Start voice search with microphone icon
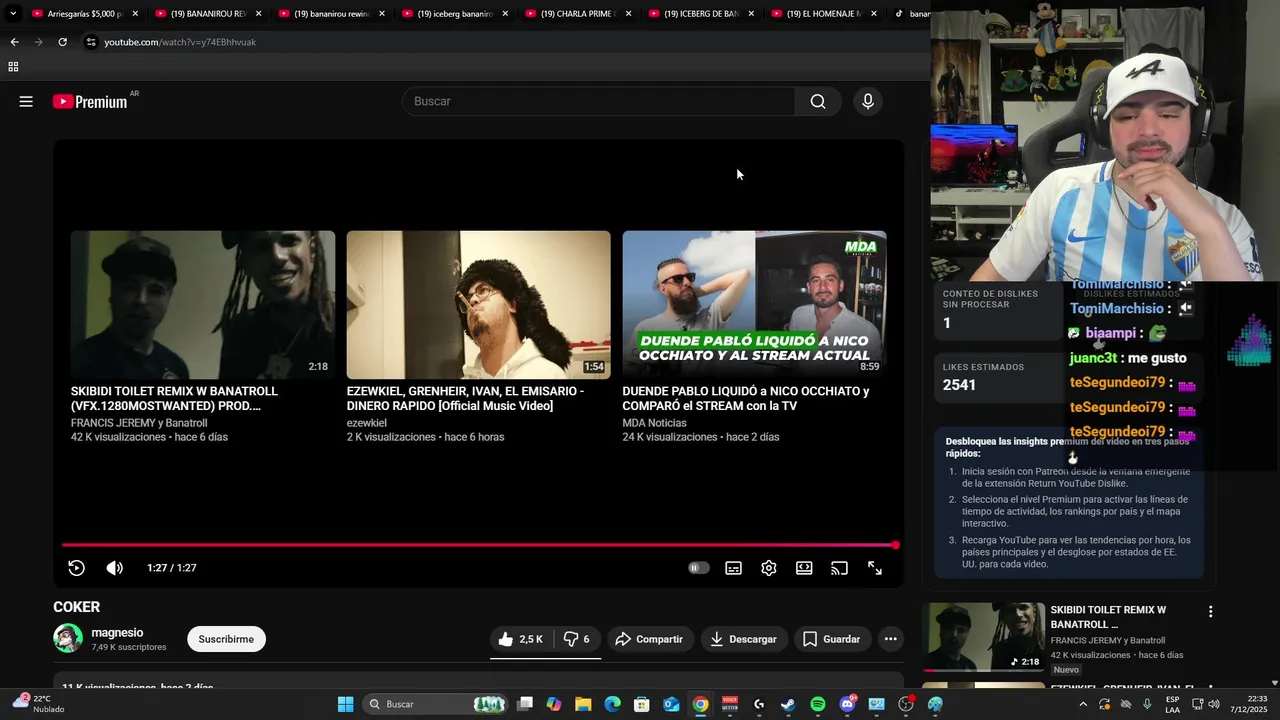1280x720 pixels. tap(868, 101)
